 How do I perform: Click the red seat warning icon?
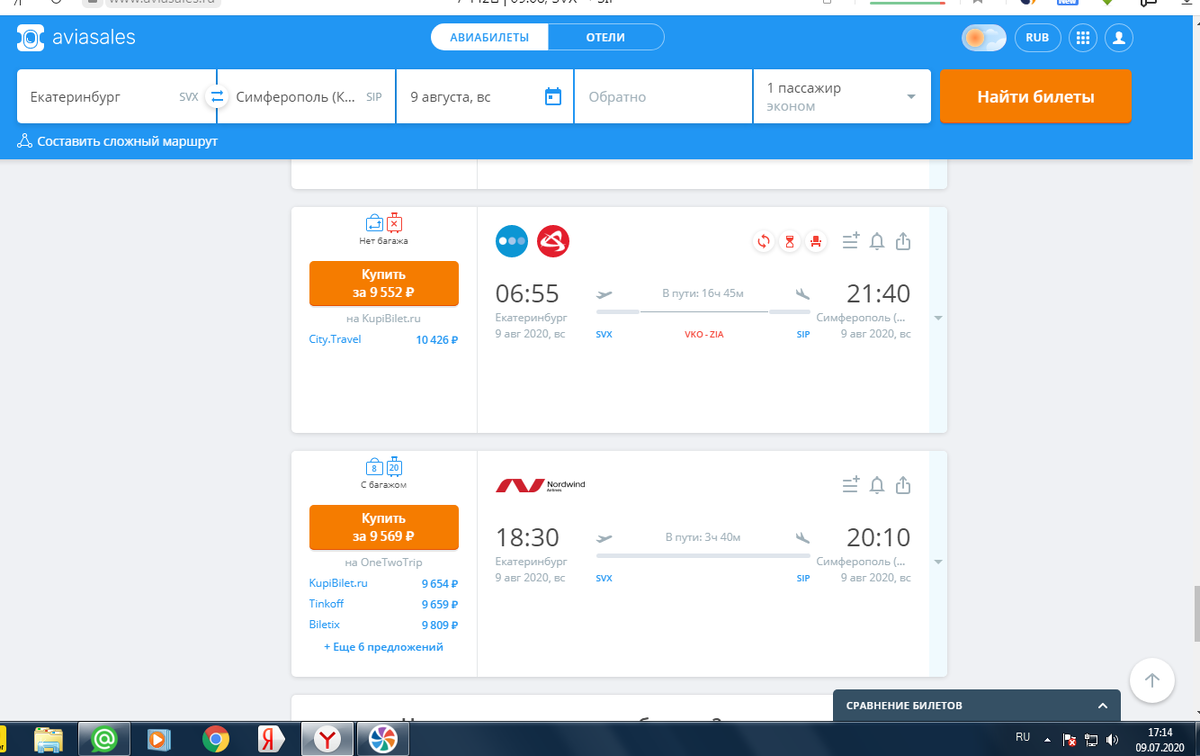pos(815,241)
